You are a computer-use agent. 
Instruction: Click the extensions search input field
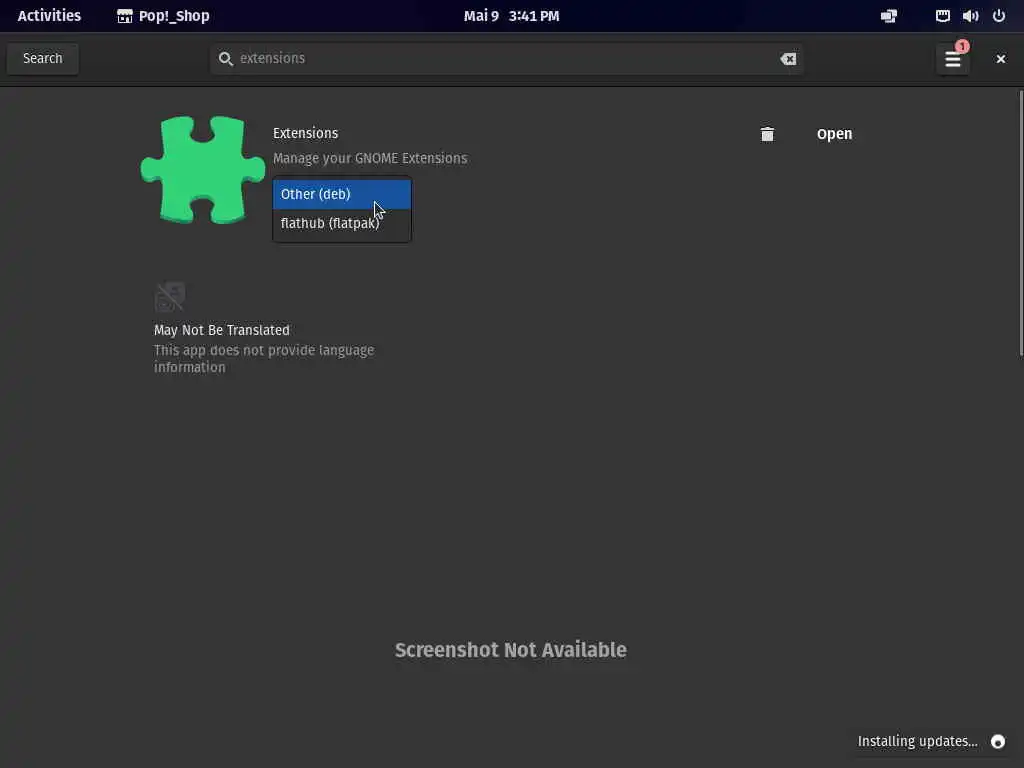pyautogui.click(x=506, y=59)
